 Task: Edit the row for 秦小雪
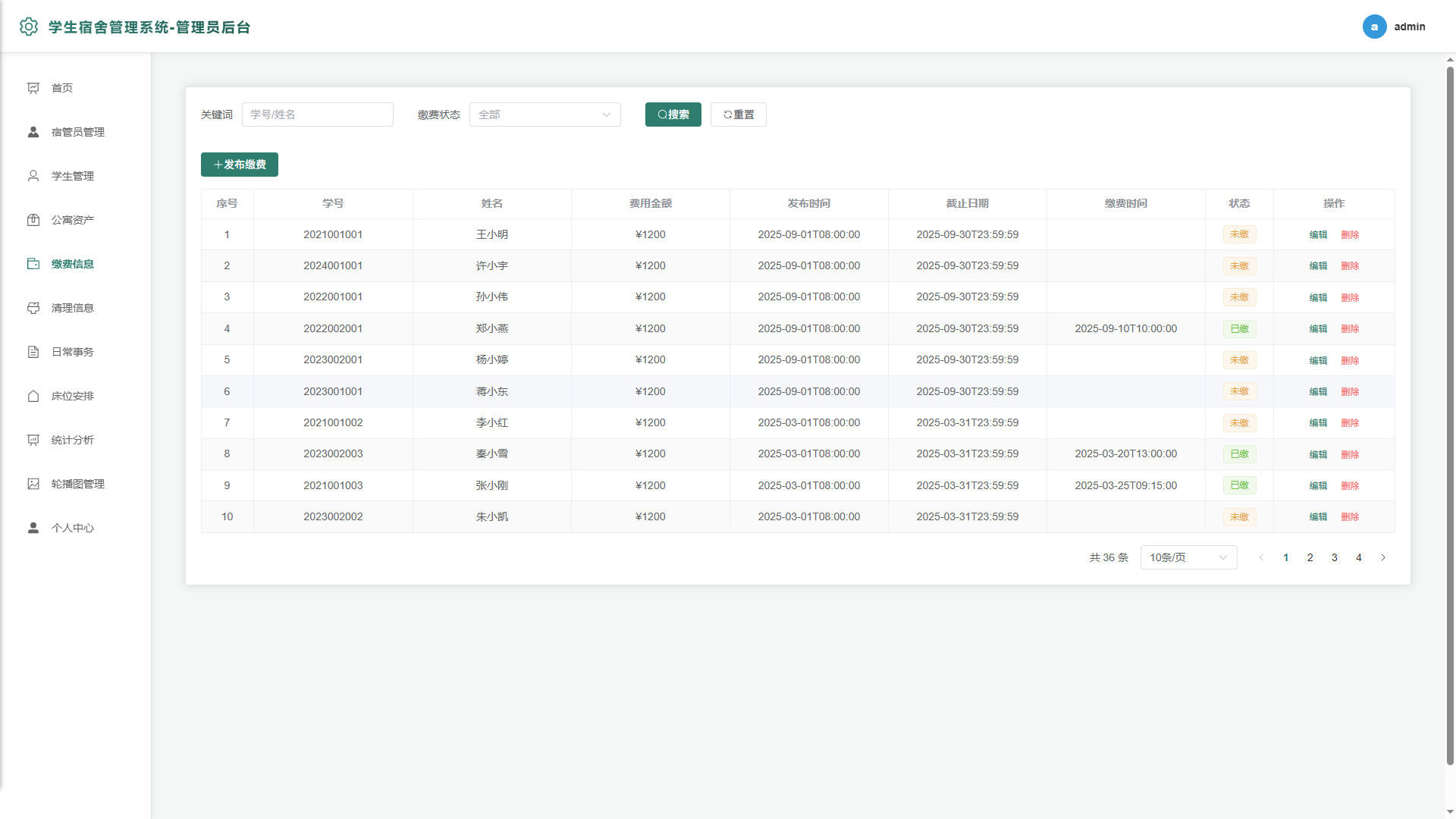click(x=1318, y=454)
